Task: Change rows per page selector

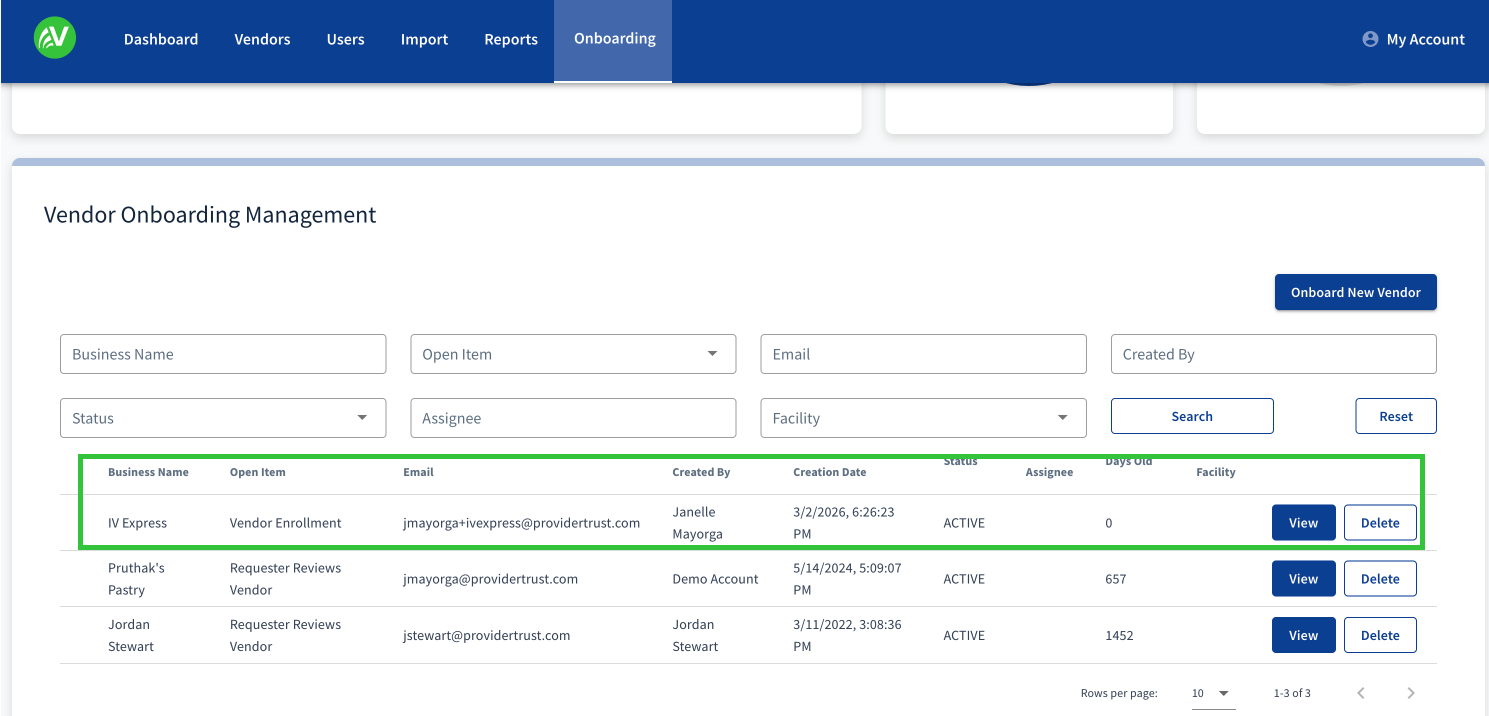Action: tap(1212, 693)
